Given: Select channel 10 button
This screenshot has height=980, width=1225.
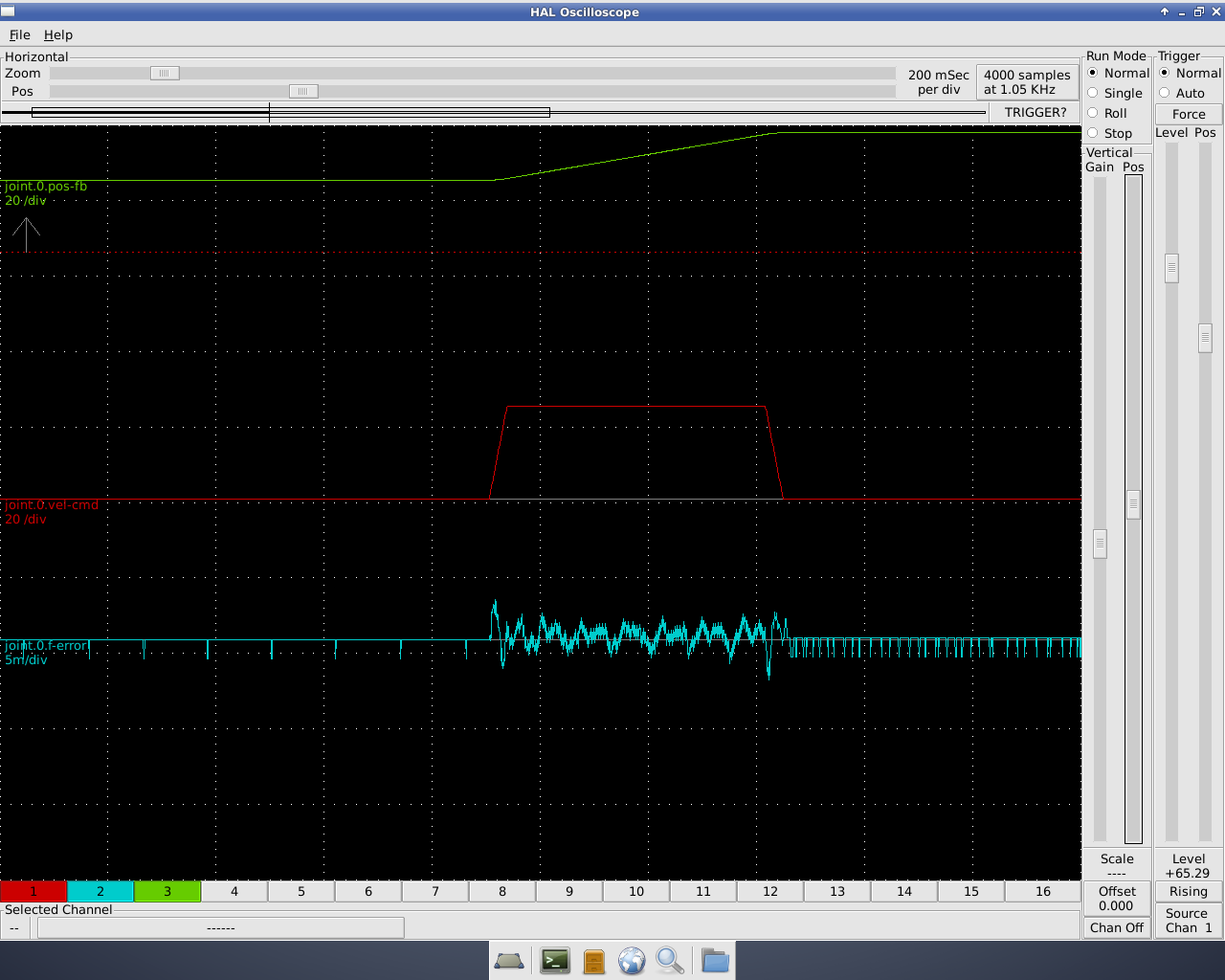Looking at the screenshot, I should pos(636,891).
